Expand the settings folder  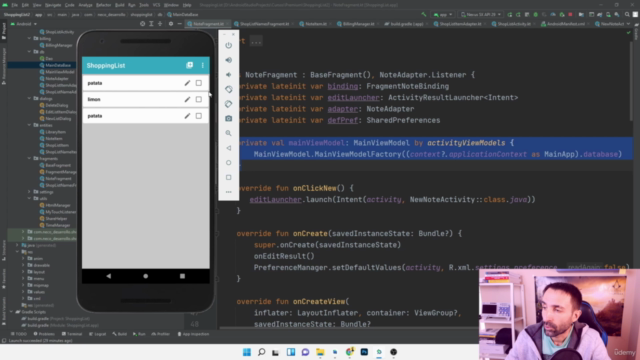pyautogui.click(x=29, y=191)
